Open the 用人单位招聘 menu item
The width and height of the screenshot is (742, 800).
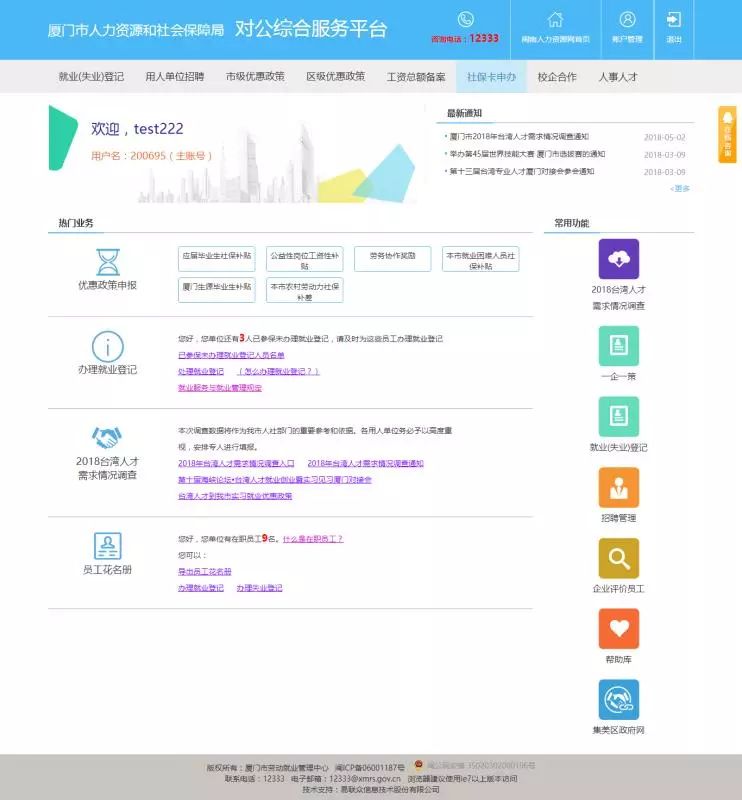[x=174, y=77]
